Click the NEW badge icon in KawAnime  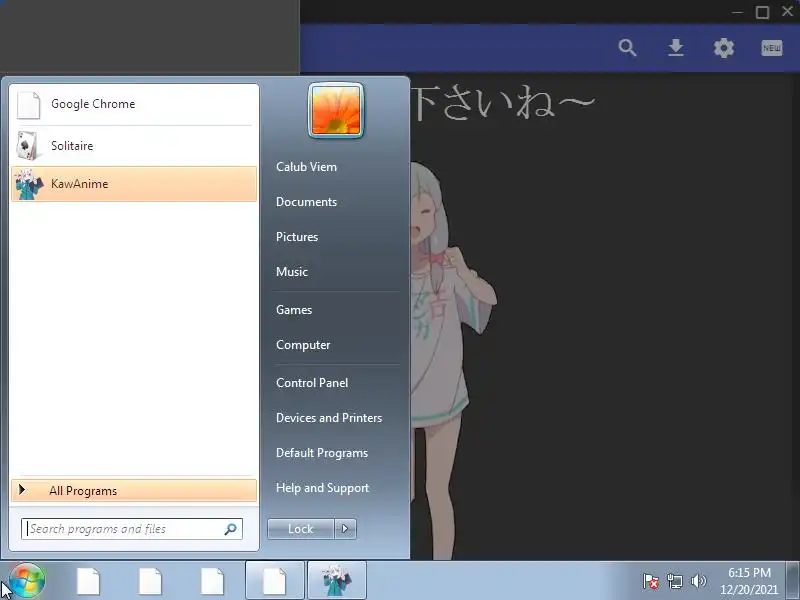(771, 48)
